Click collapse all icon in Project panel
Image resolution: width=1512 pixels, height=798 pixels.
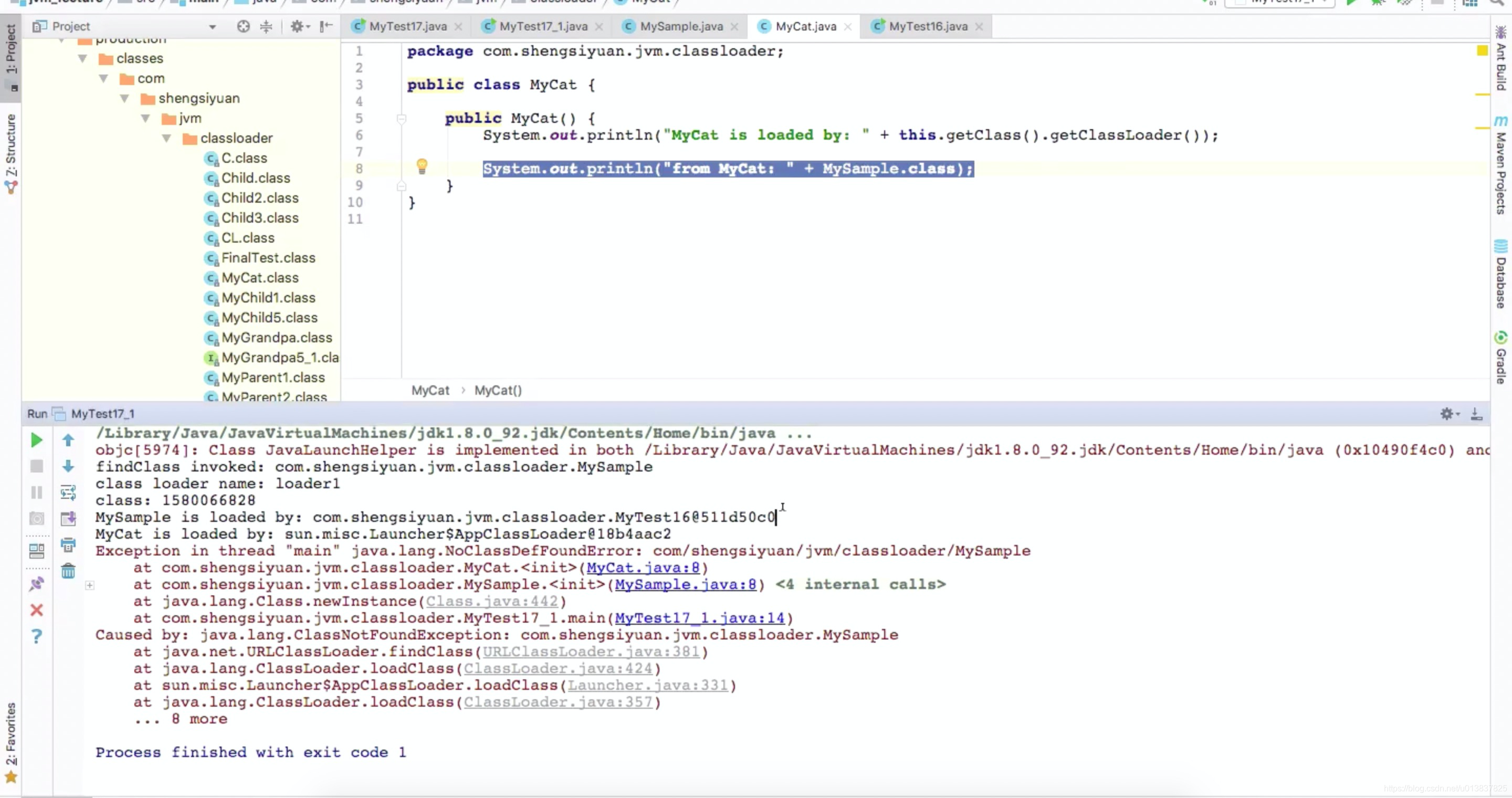(266, 26)
